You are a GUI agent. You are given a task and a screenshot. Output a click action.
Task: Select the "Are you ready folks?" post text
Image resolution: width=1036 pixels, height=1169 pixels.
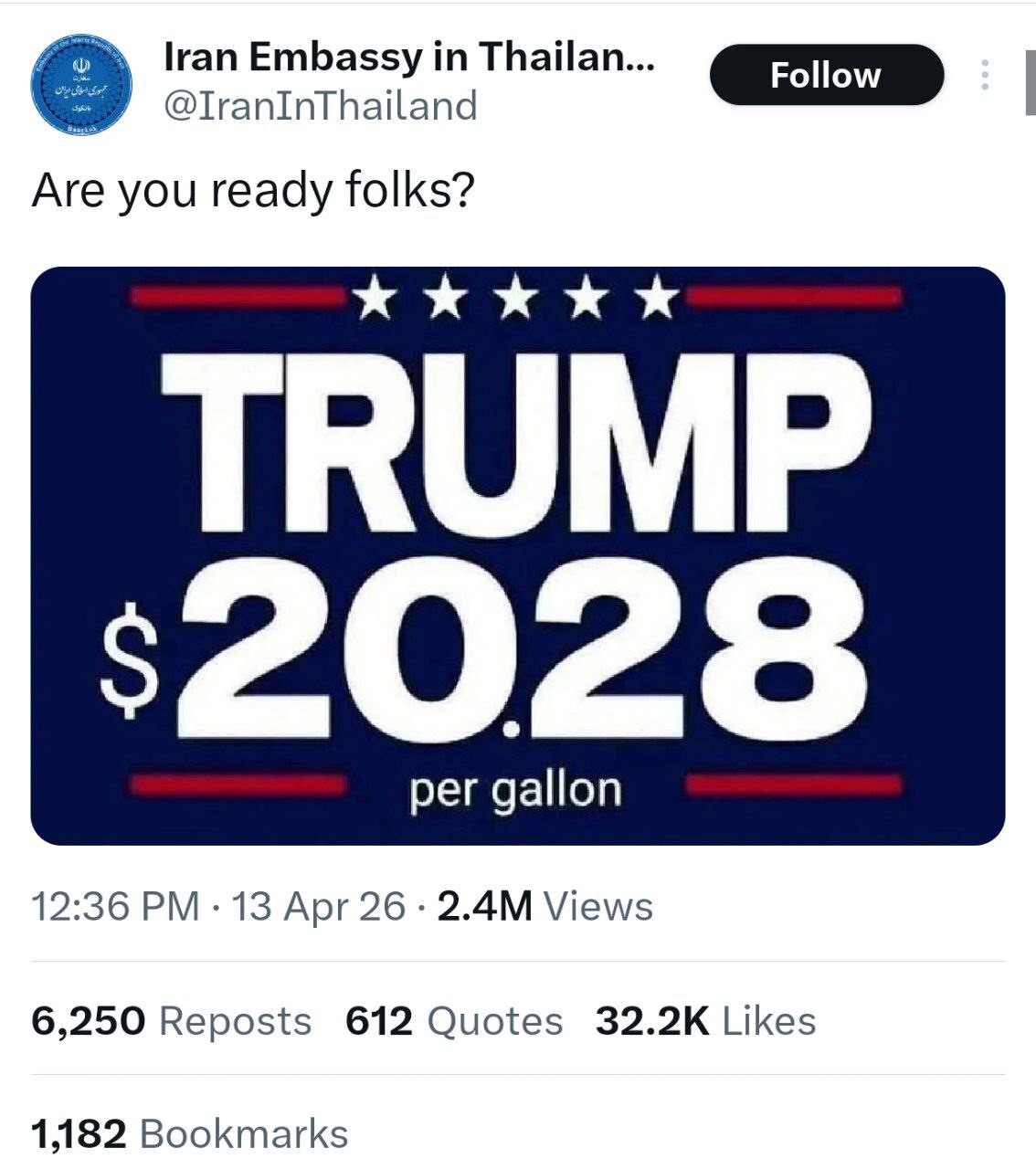click(x=253, y=190)
